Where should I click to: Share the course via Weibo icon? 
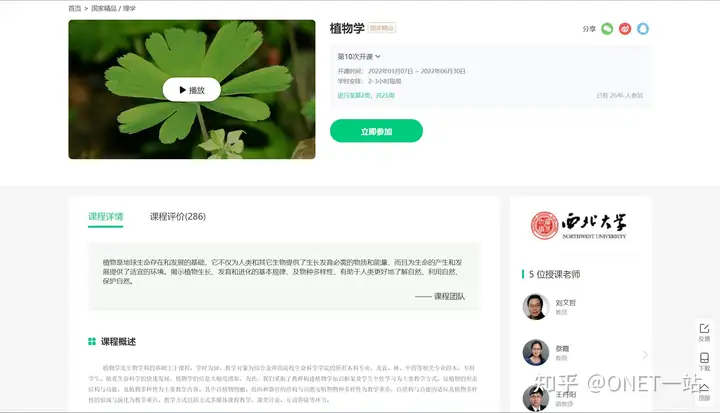tap(625, 29)
